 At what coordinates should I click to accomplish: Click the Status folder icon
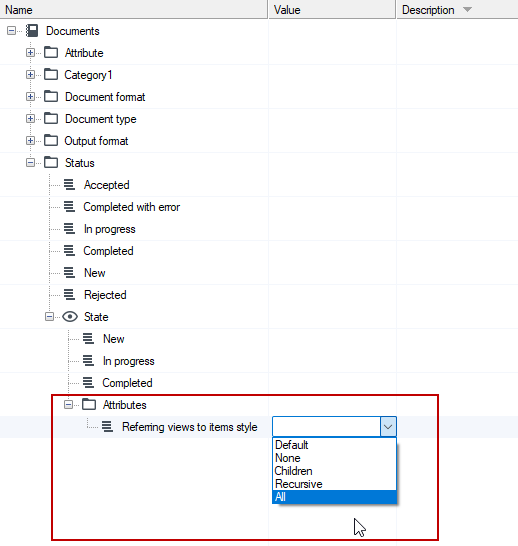tap(51, 163)
